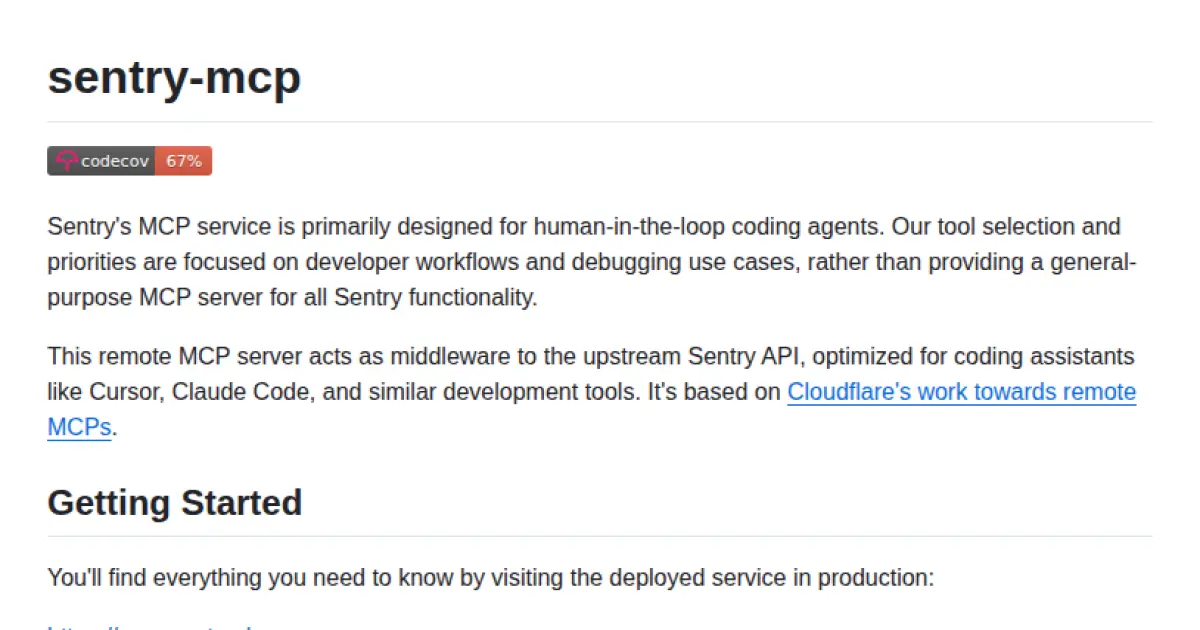Open the partially visible URL link at bottom

[150, 626]
